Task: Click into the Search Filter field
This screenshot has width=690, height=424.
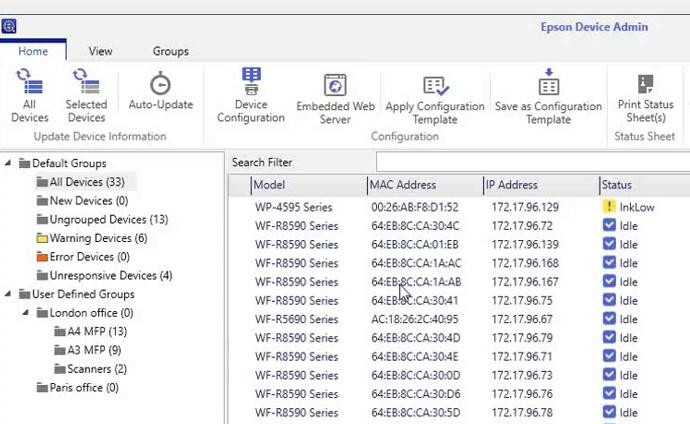Action: pos(533,162)
